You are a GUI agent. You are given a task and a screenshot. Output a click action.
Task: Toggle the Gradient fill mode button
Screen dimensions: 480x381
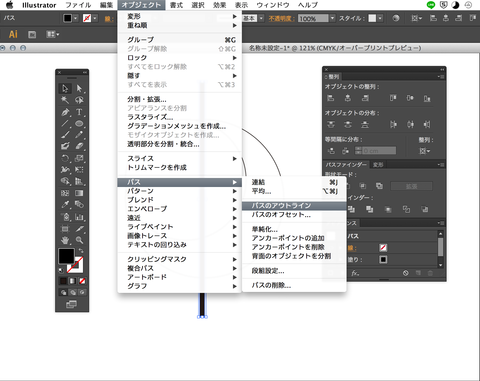[72, 281]
